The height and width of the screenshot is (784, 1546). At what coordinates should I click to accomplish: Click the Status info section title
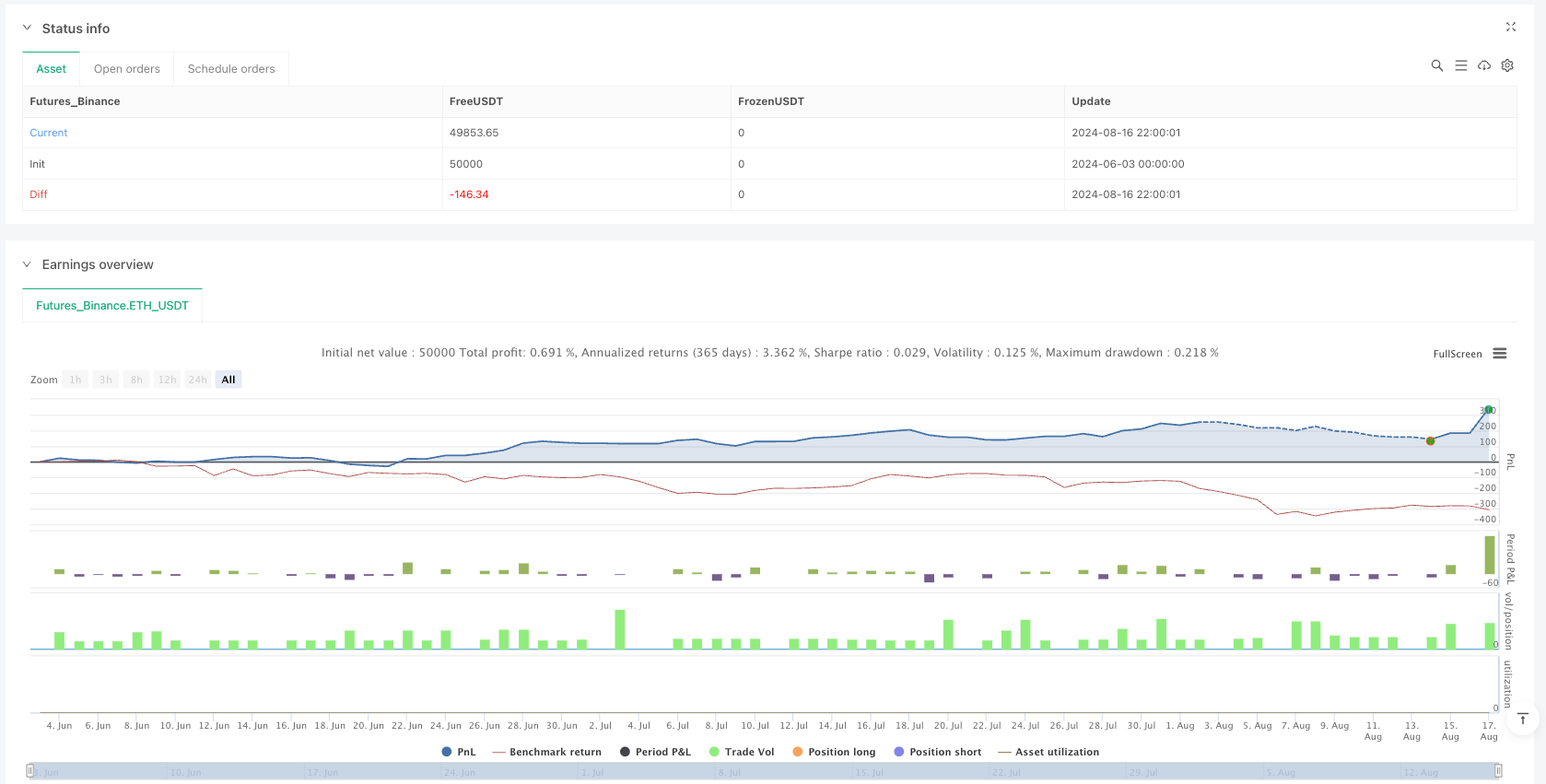pyautogui.click(x=76, y=29)
